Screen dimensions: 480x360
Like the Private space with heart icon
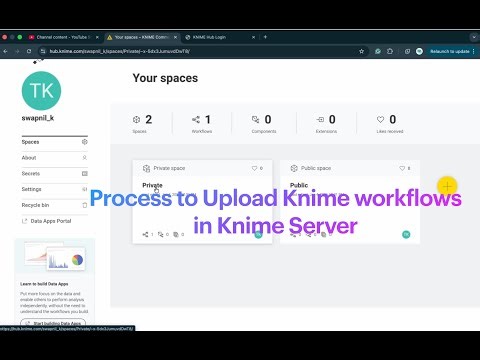click(254, 168)
